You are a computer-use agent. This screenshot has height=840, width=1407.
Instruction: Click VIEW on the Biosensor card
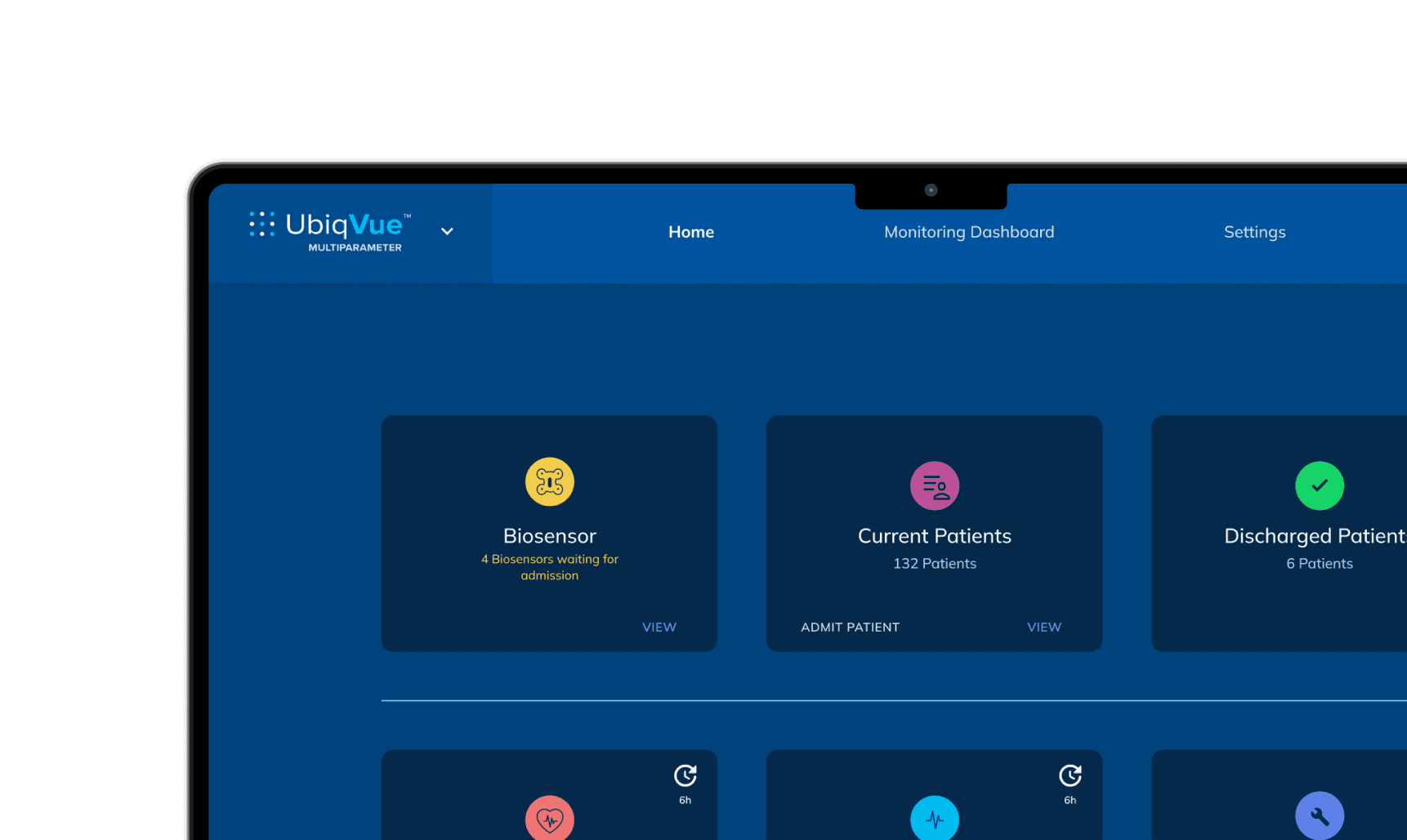click(x=659, y=627)
